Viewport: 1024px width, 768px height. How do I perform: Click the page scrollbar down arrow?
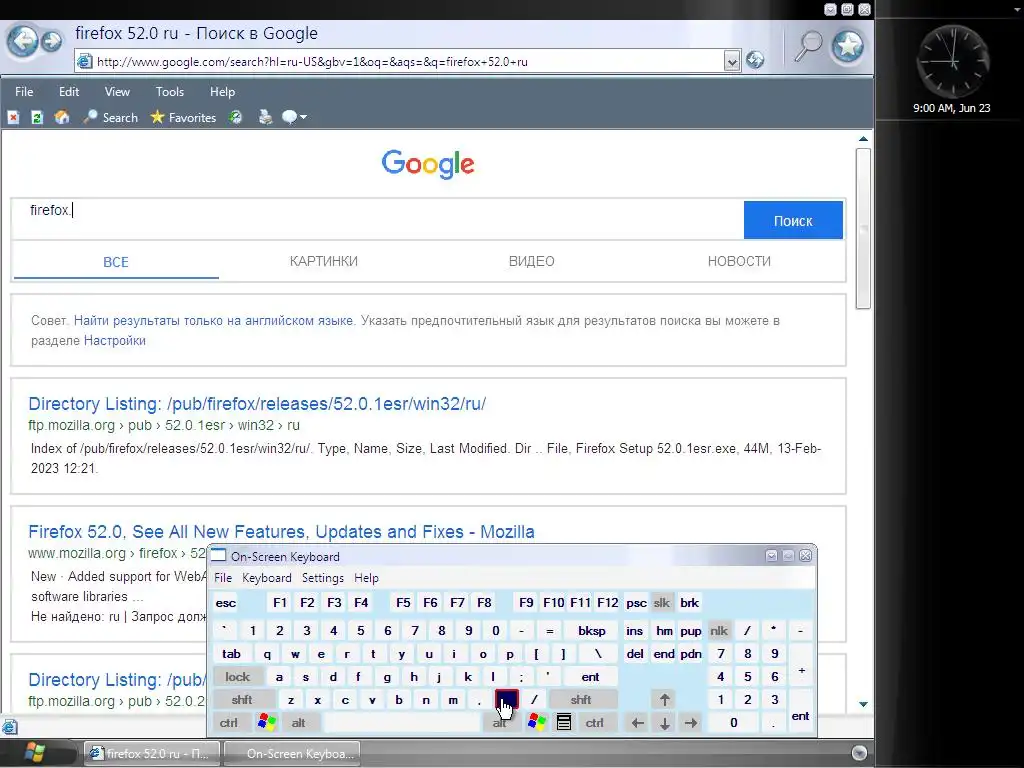tap(863, 704)
